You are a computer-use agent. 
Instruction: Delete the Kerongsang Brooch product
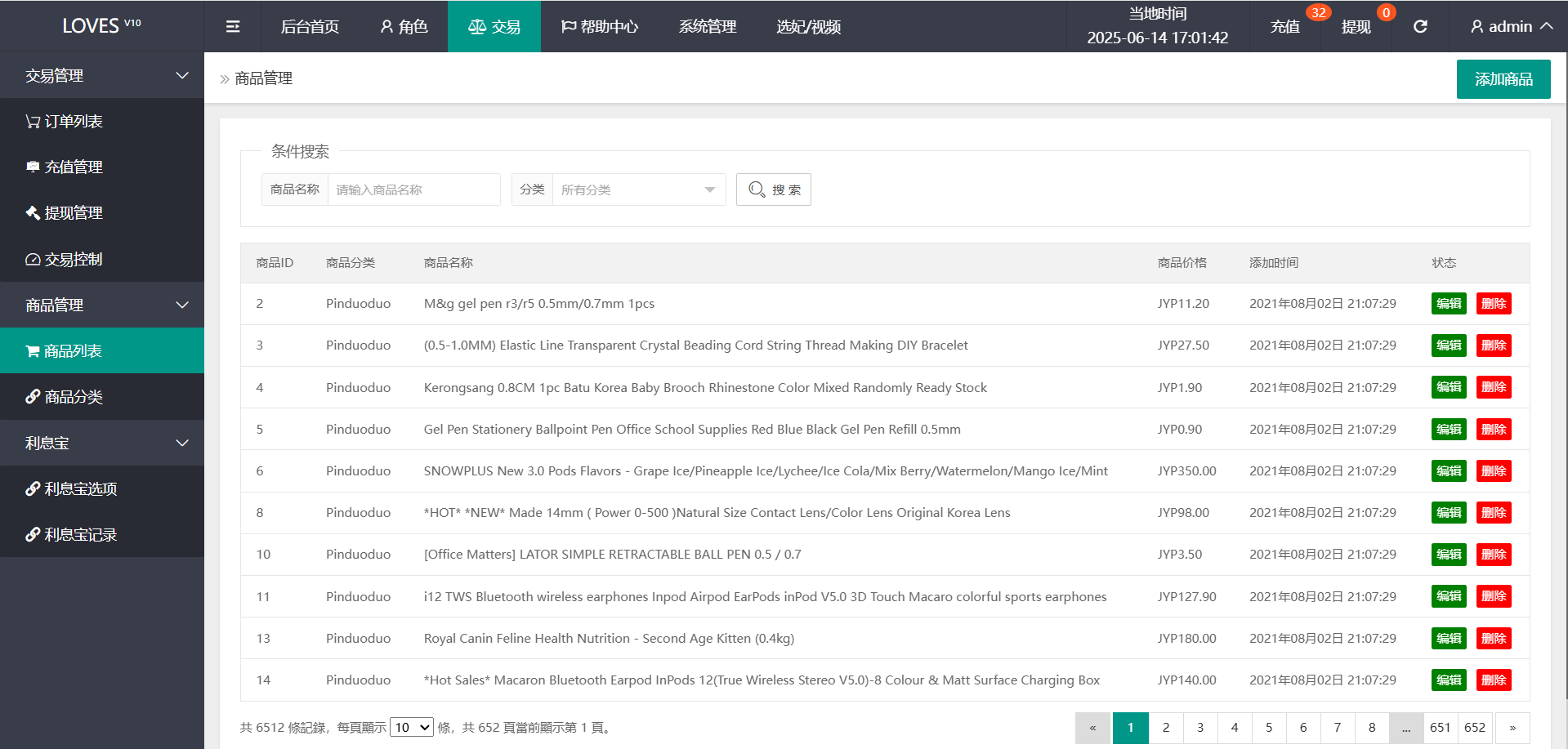(1494, 387)
